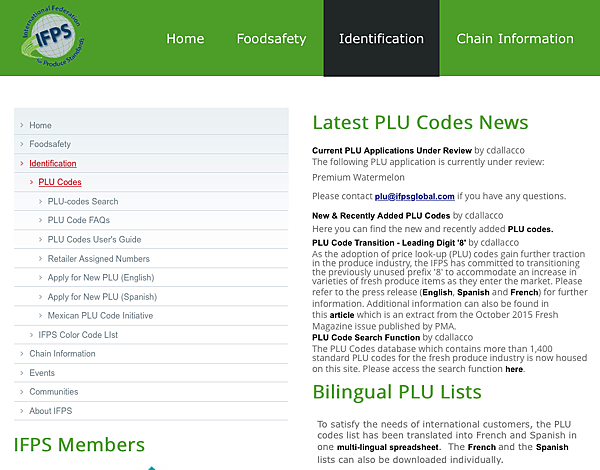600x470 pixels.
Task: Click the chevron beside IFPS Color Code List
Action: (x=31, y=335)
